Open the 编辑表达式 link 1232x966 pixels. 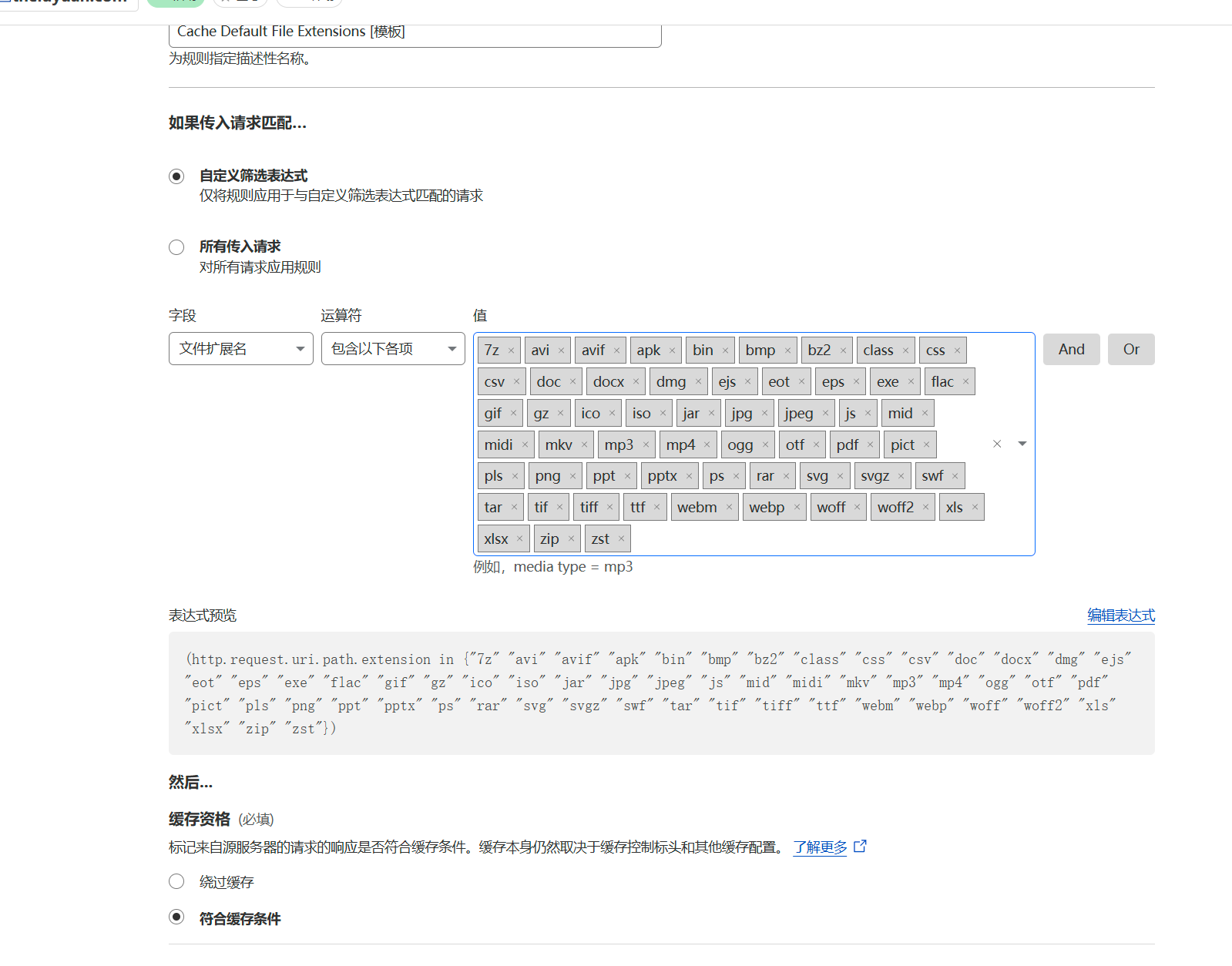1120,615
